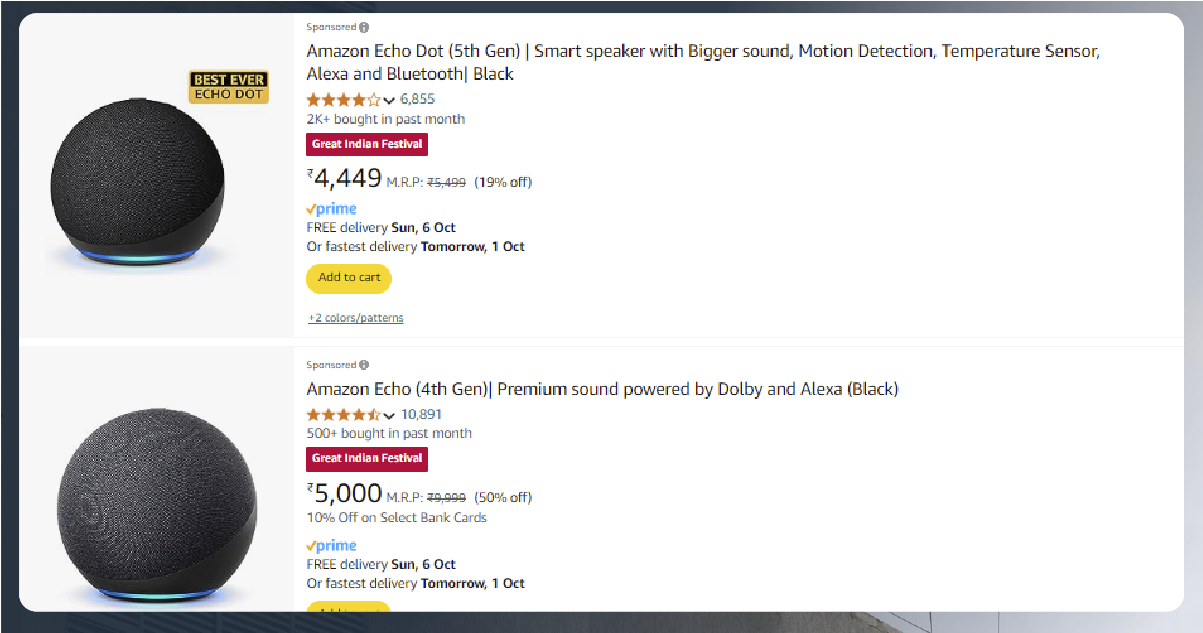Click the star rating icons for Echo Dot 5th Gen
Screen dimensions: 1203x633
click(343, 99)
